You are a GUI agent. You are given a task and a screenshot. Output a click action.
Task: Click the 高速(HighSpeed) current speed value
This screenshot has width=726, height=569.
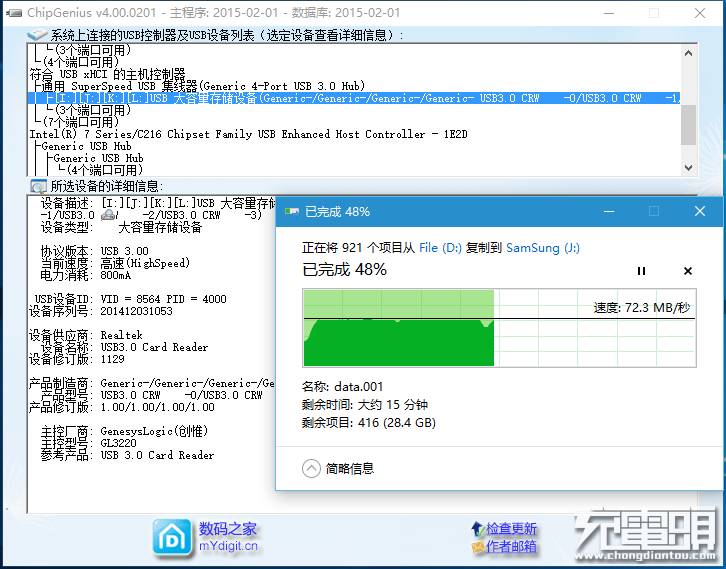coord(145,263)
